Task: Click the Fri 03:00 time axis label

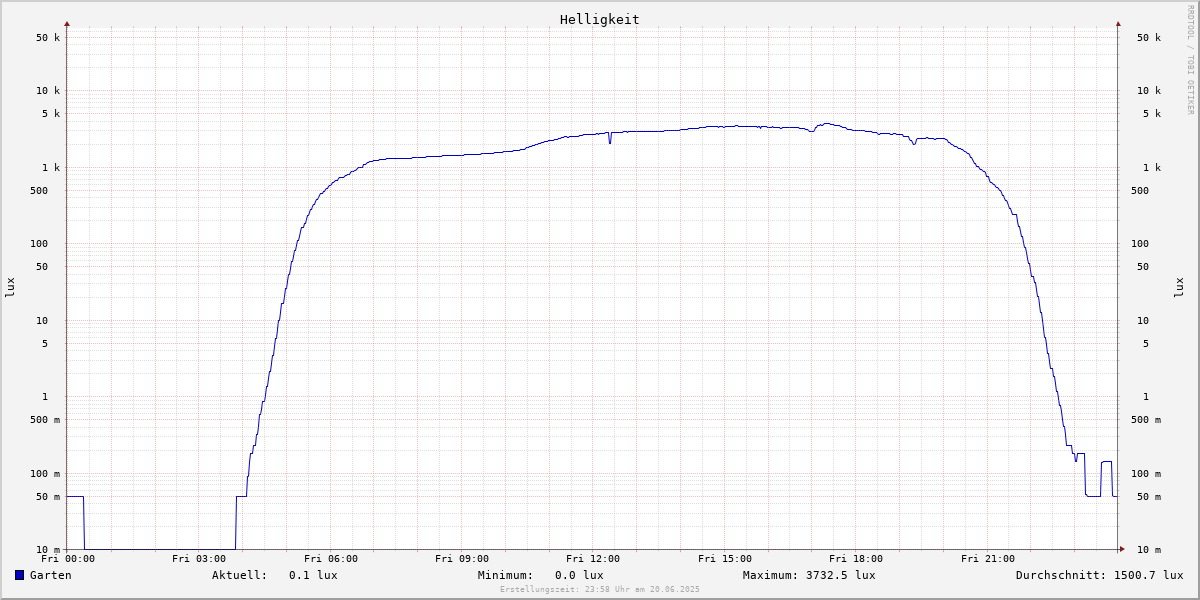Action: click(x=199, y=559)
